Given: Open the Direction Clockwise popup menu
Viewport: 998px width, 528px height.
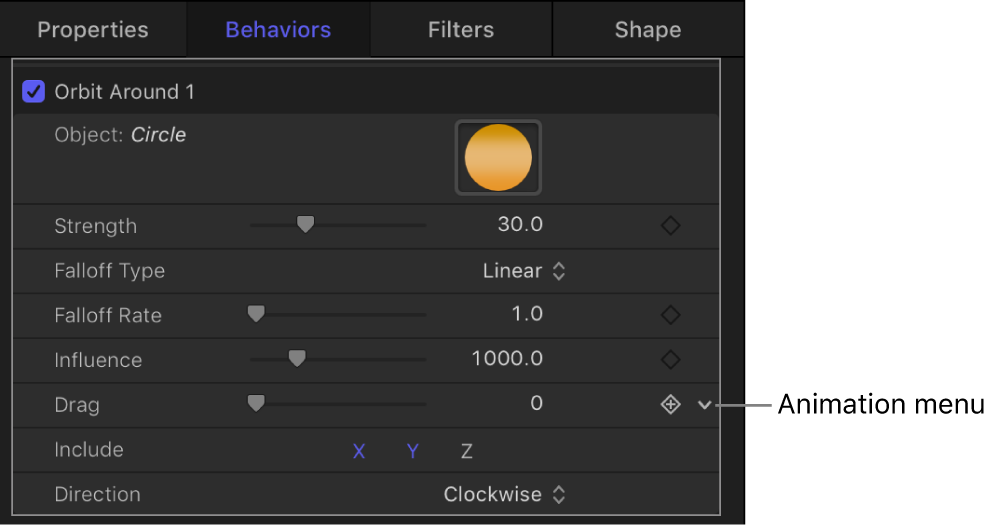Looking at the screenshot, I should point(505,494).
